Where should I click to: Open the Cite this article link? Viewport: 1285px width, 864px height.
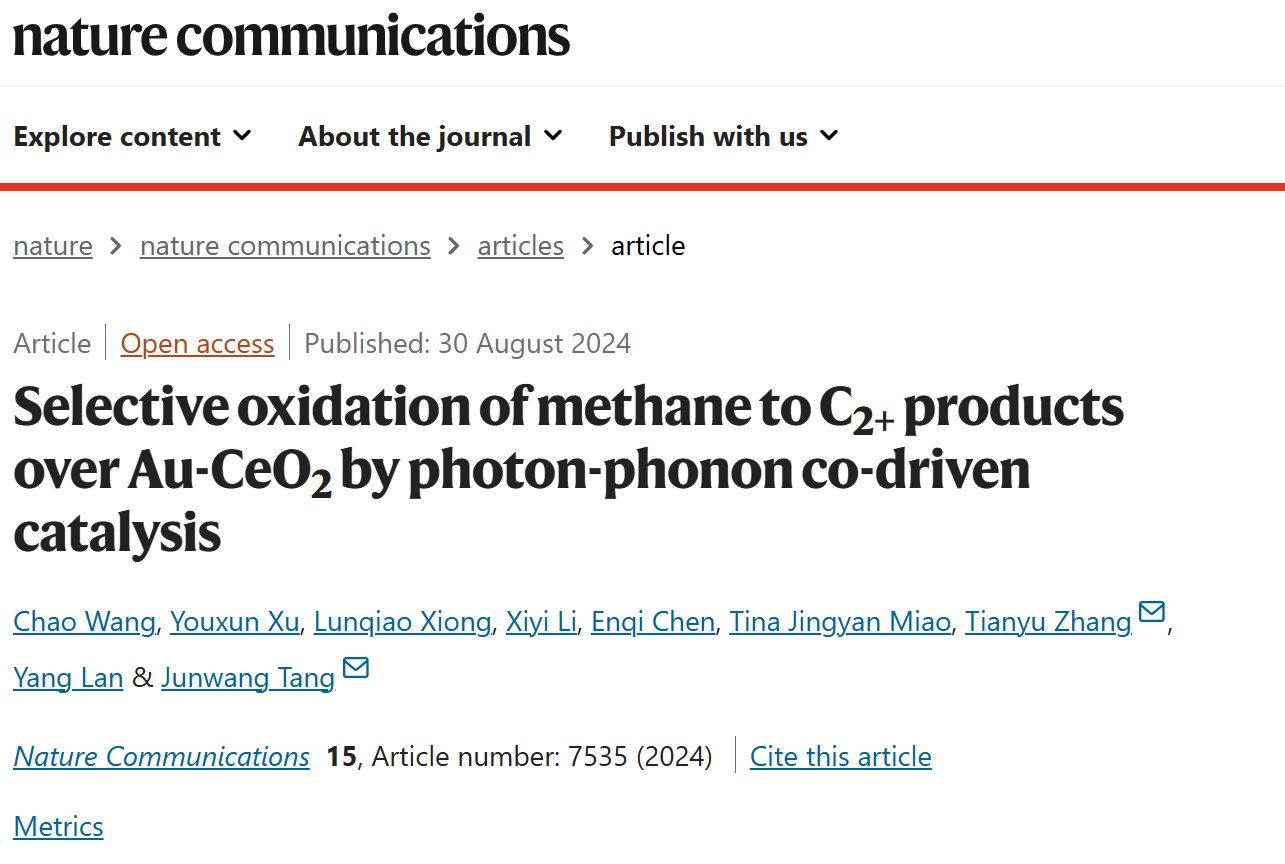click(x=840, y=757)
